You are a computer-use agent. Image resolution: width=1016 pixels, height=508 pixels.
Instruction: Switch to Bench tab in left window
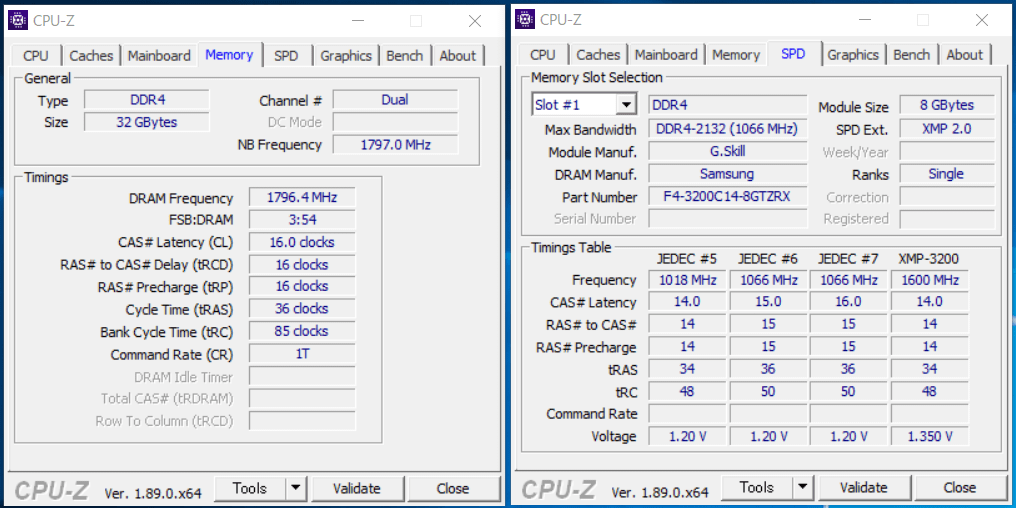(x=404, y=56)
